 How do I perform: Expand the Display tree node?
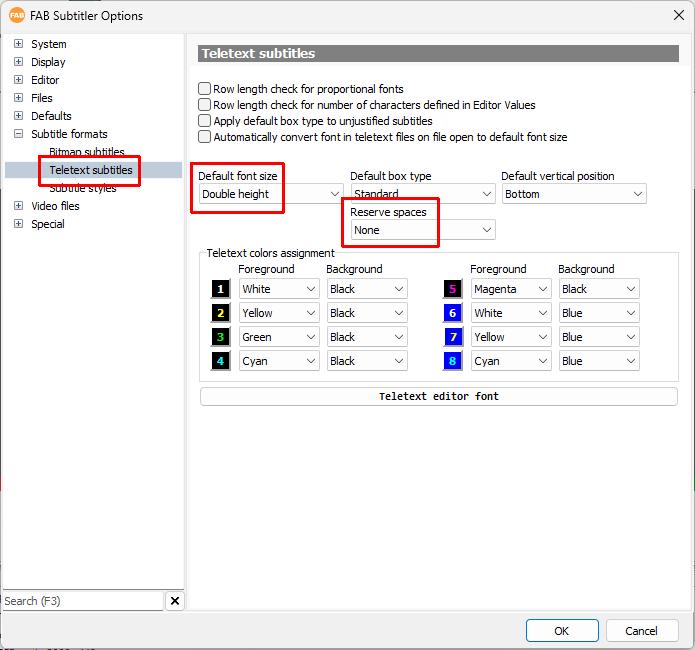click(x=18, y=62)
